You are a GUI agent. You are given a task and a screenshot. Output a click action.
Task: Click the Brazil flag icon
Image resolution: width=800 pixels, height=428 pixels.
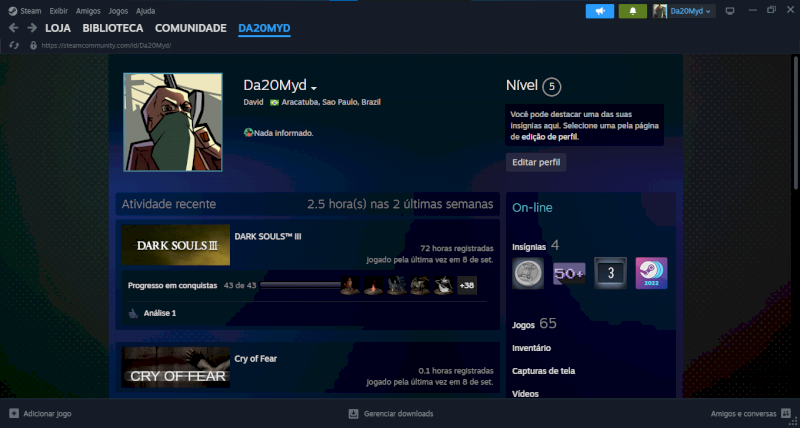pyautogui.click(x=274, y=103)
